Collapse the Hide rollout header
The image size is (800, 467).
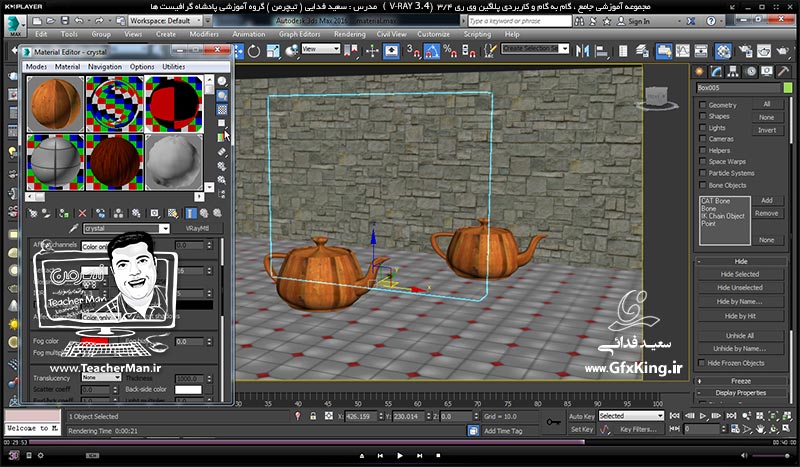[740, 261]
